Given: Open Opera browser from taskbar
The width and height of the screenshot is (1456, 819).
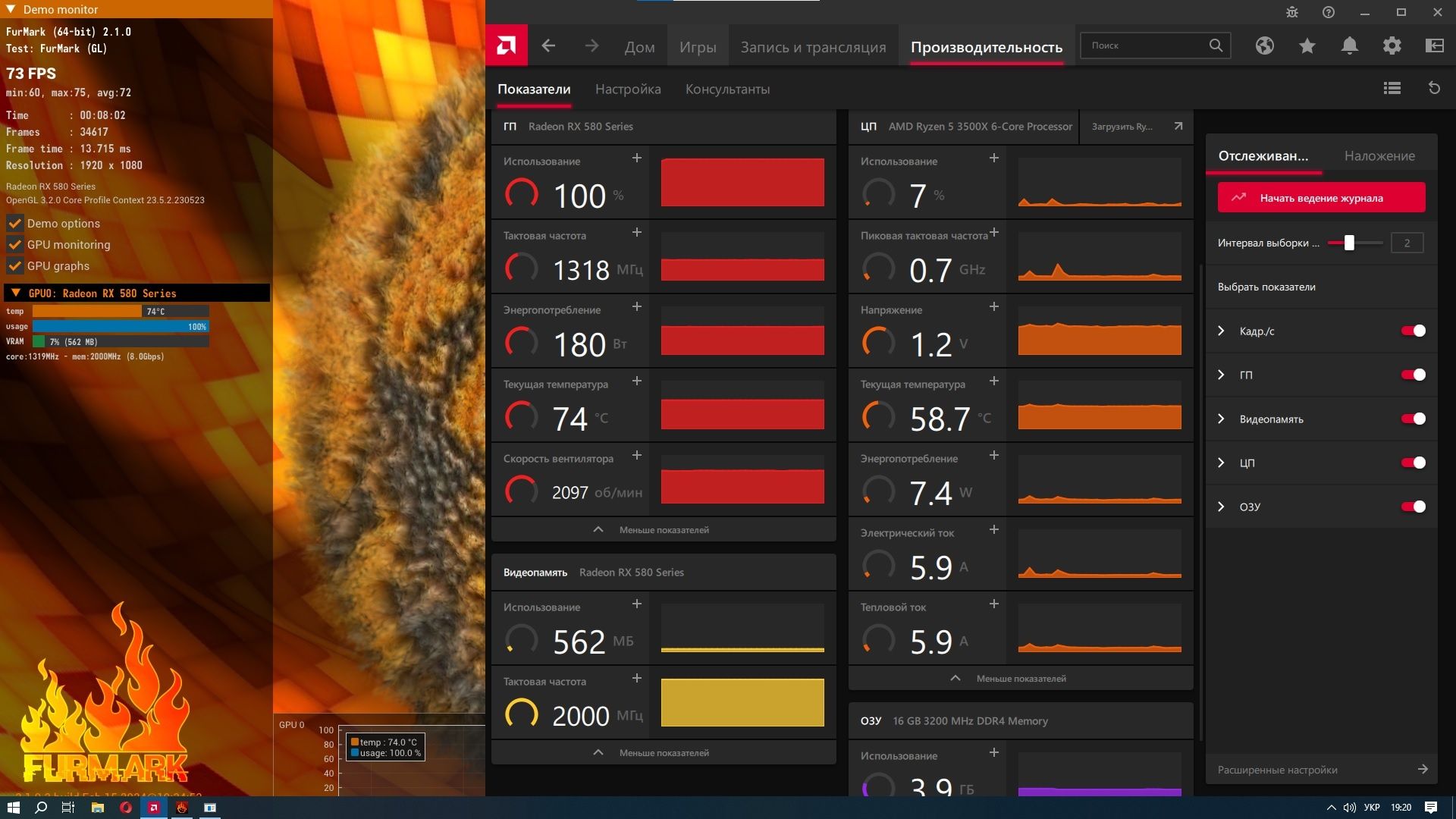Looking at the screenshot, I should pos(125,808).
